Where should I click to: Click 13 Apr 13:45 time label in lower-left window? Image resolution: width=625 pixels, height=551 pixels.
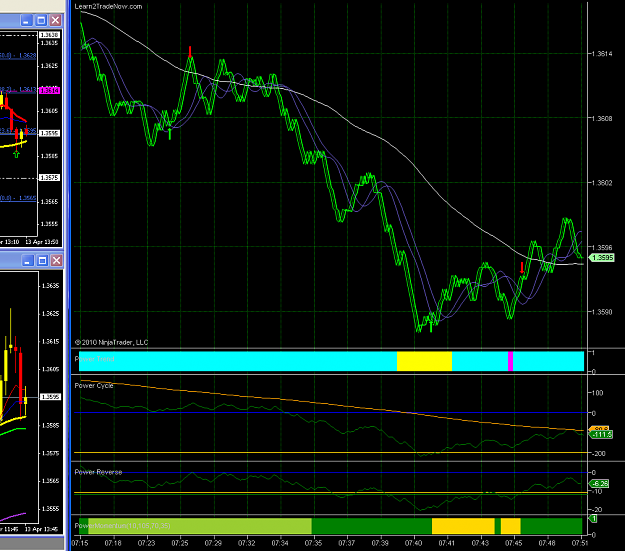(x=41, y=529)
